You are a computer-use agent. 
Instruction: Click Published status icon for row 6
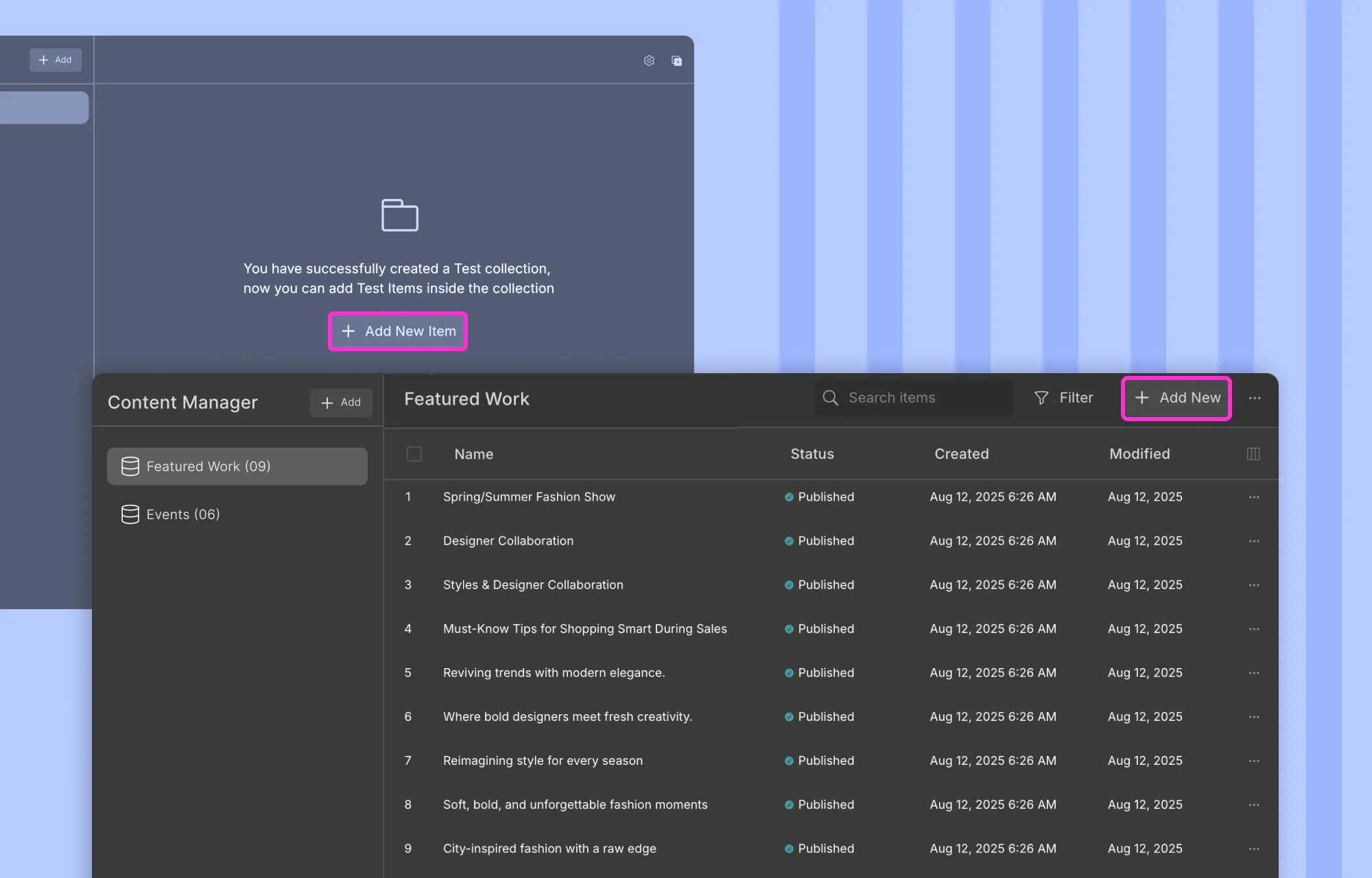point(789,717)
